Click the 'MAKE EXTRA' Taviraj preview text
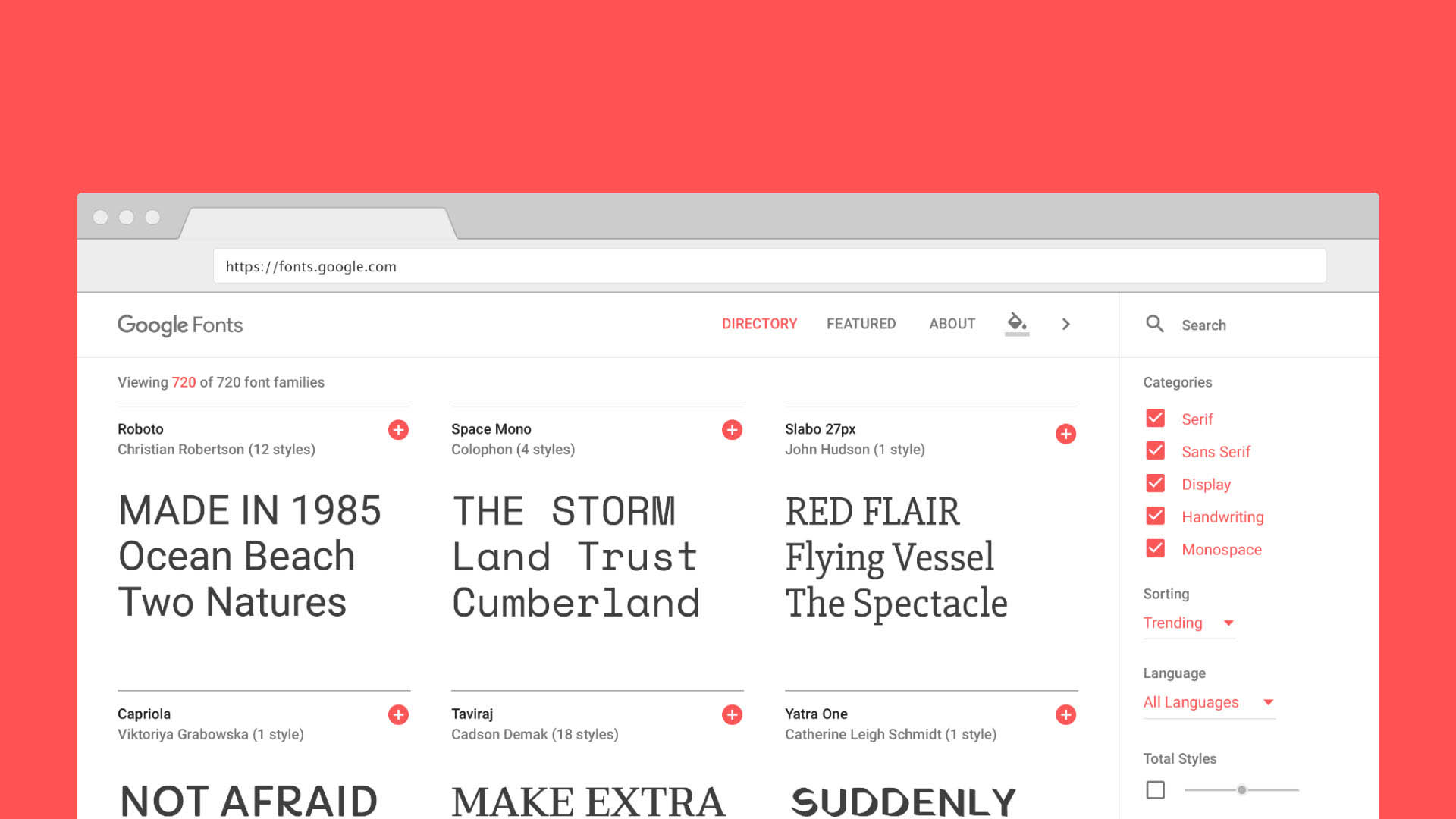 click(x=588, y=802)
